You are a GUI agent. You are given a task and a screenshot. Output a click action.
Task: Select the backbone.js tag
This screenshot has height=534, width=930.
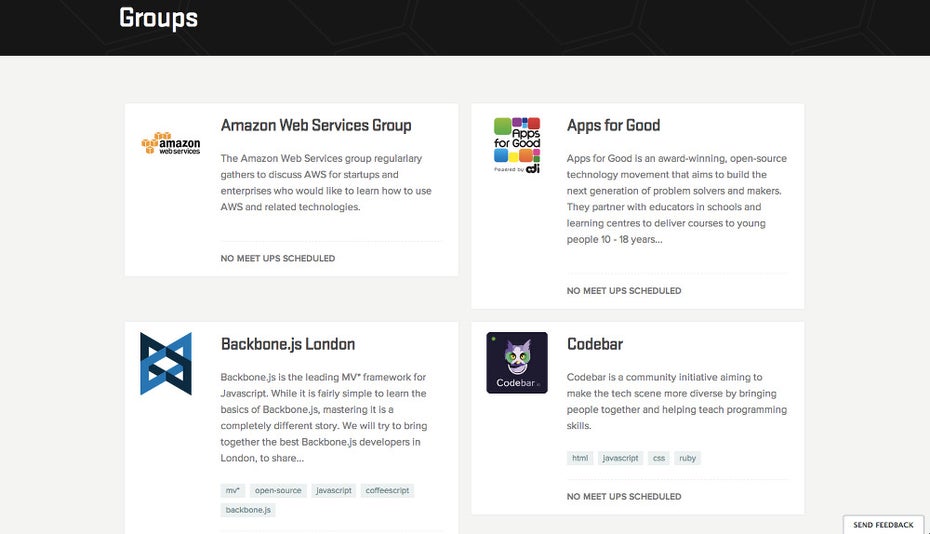pos(248,510)
